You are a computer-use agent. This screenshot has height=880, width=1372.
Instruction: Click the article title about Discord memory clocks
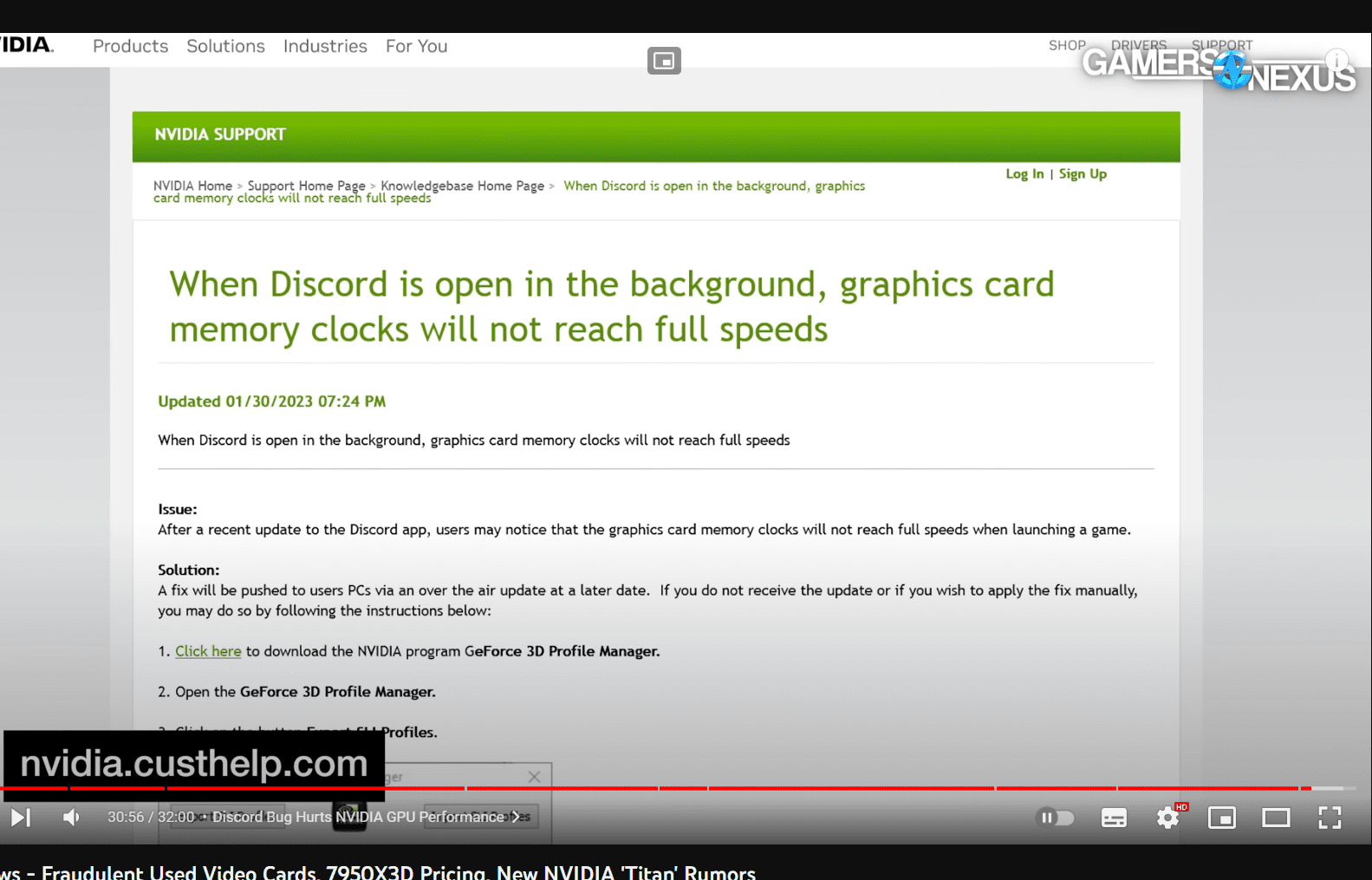(611, 307)
